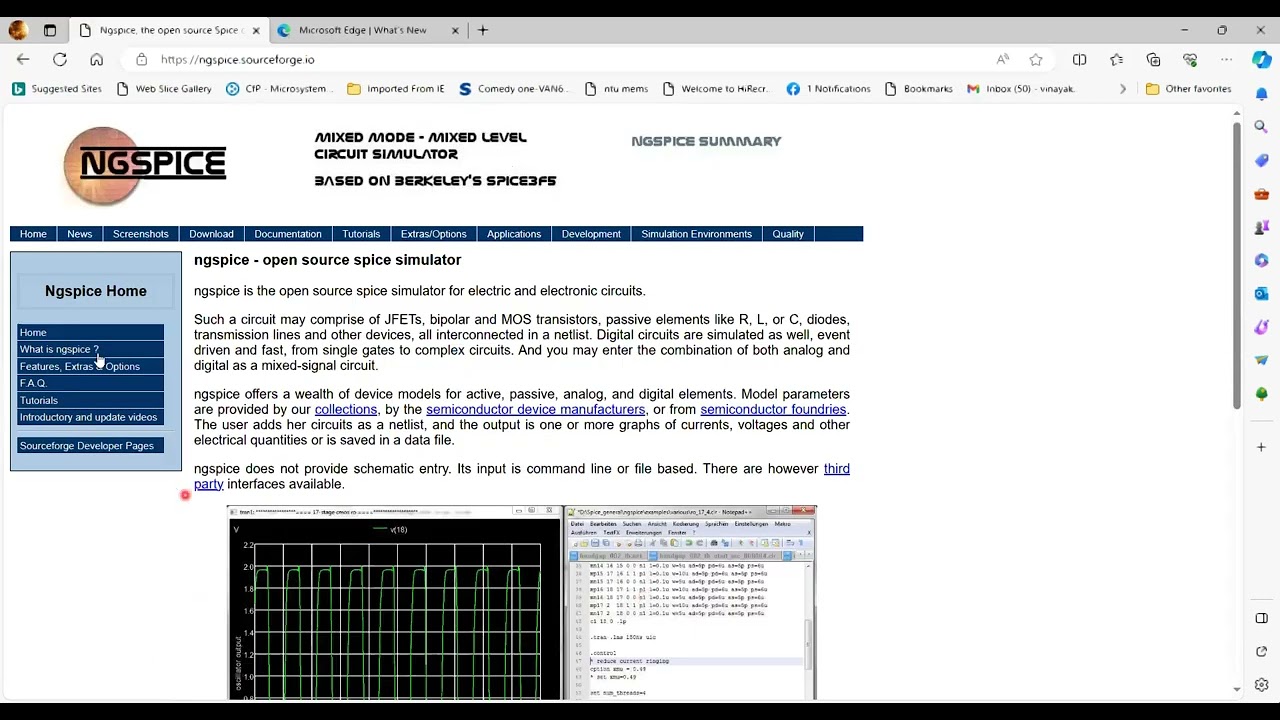1280x720 pixels.
Task: Open the ntu mems bookmark
Action: [616, 89]
